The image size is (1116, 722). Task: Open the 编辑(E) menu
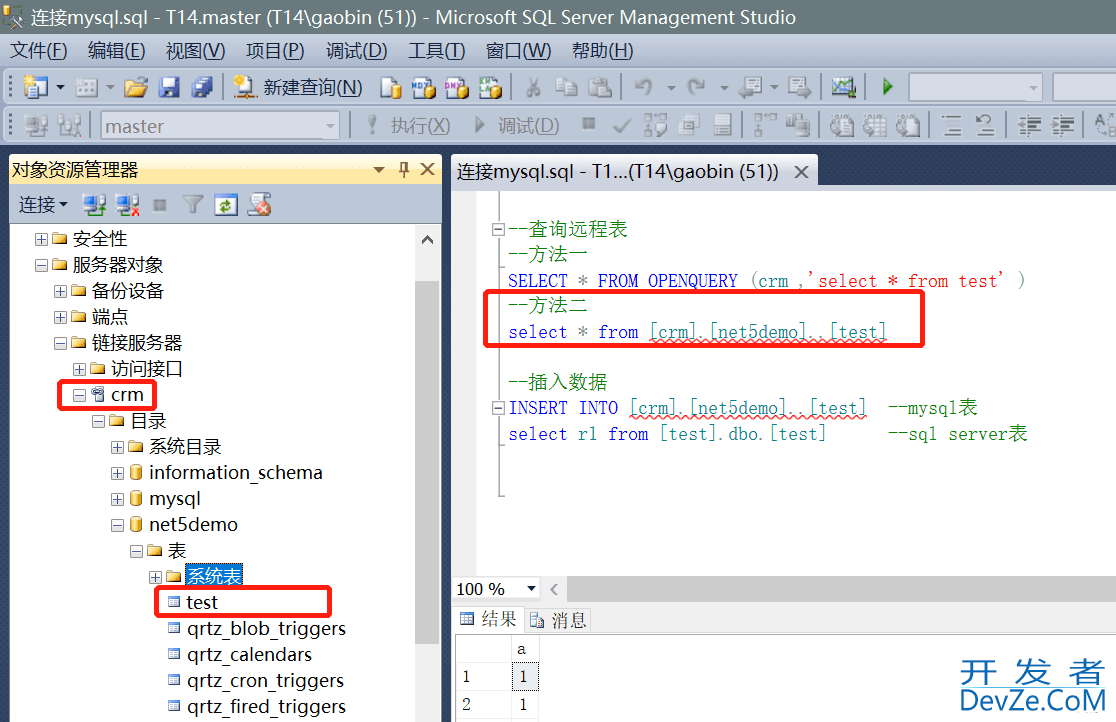pos(116,51)
